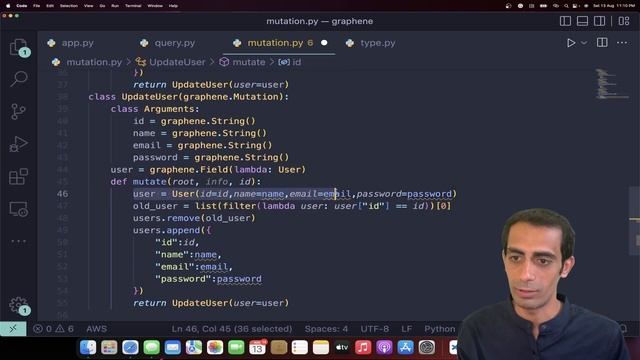This screenshot has height=360, width=640.
Task: Open the Run and Debug view
Action: [18, 144]
